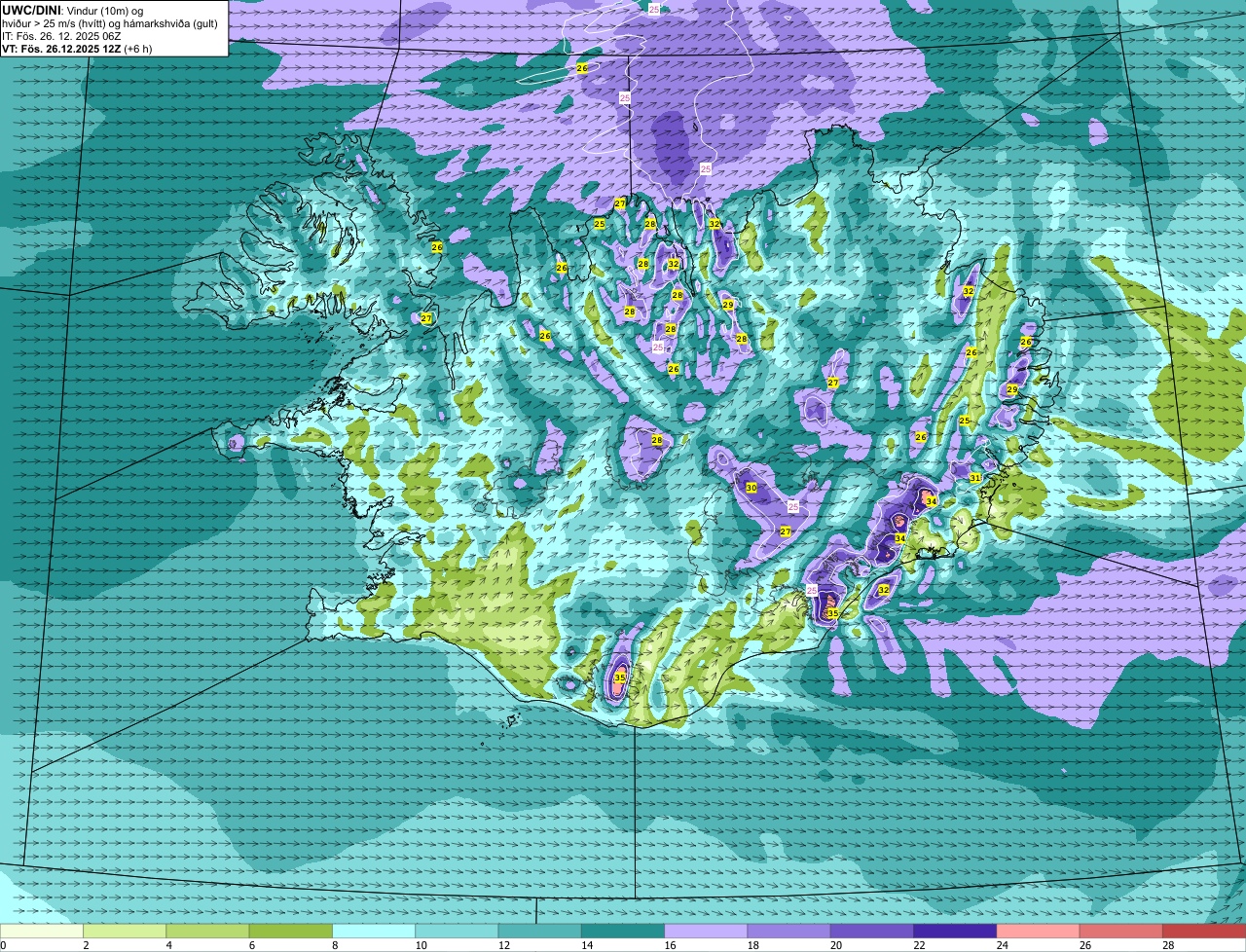This screenshot has height=952, width=1246.
Task: Click the legend scale label "28"
Action: 1168,945
